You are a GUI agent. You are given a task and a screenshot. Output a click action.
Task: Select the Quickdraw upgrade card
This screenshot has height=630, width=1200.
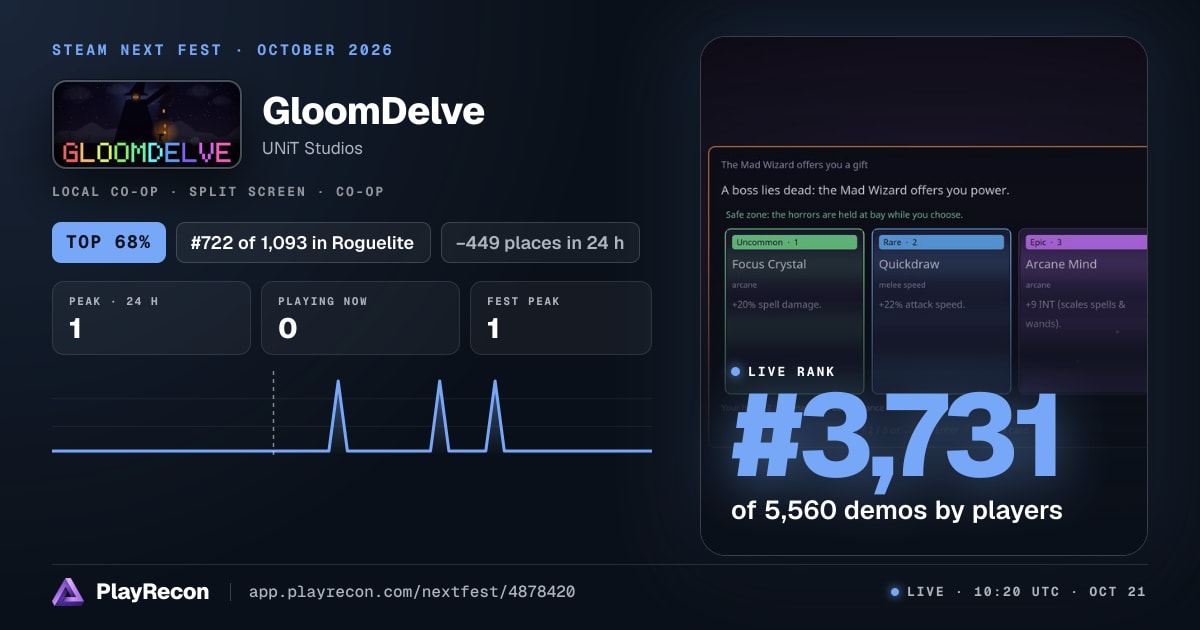[x=942, y=311]
